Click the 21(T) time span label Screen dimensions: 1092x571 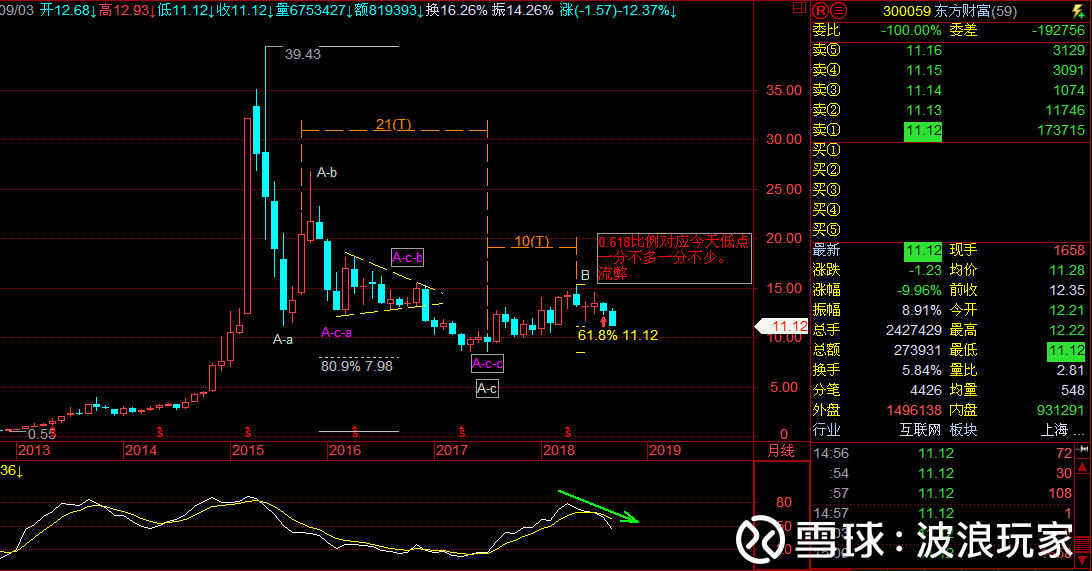point(393,124)
